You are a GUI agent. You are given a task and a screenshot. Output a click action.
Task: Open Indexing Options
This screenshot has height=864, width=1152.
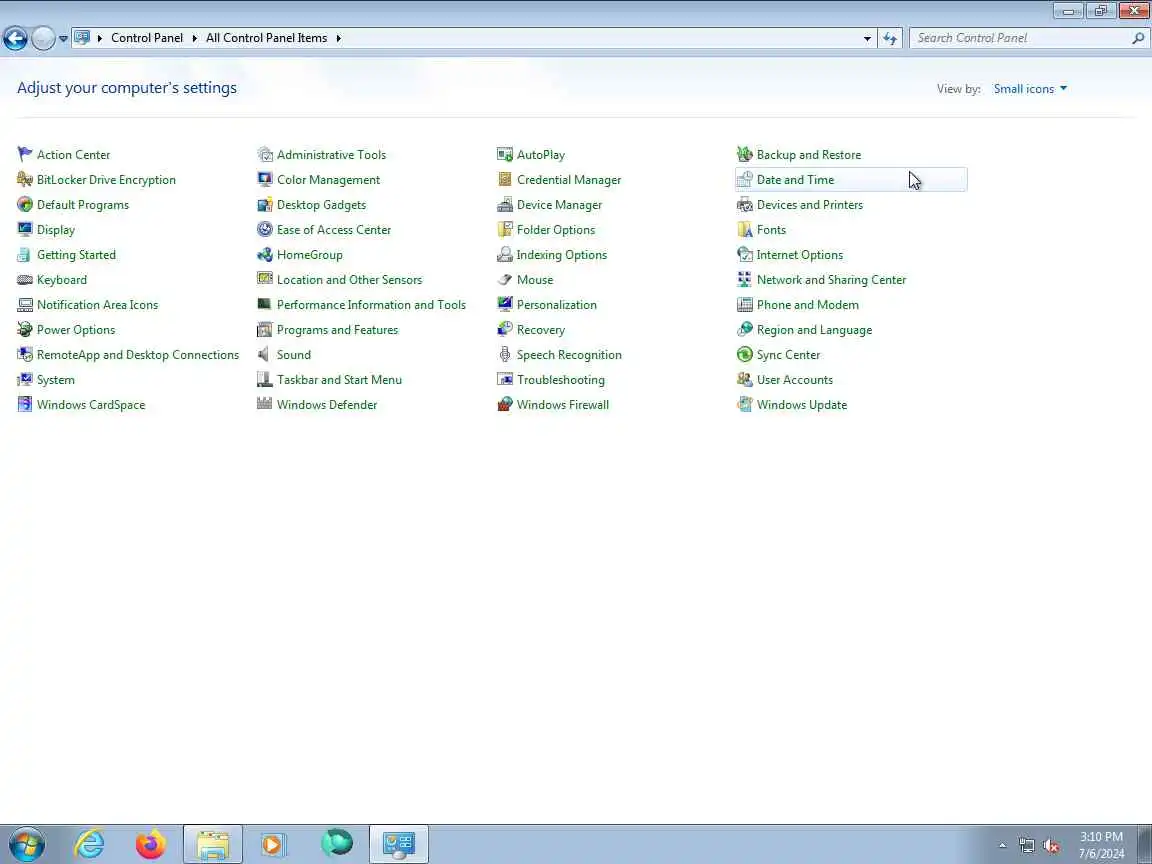coord(561,254)
